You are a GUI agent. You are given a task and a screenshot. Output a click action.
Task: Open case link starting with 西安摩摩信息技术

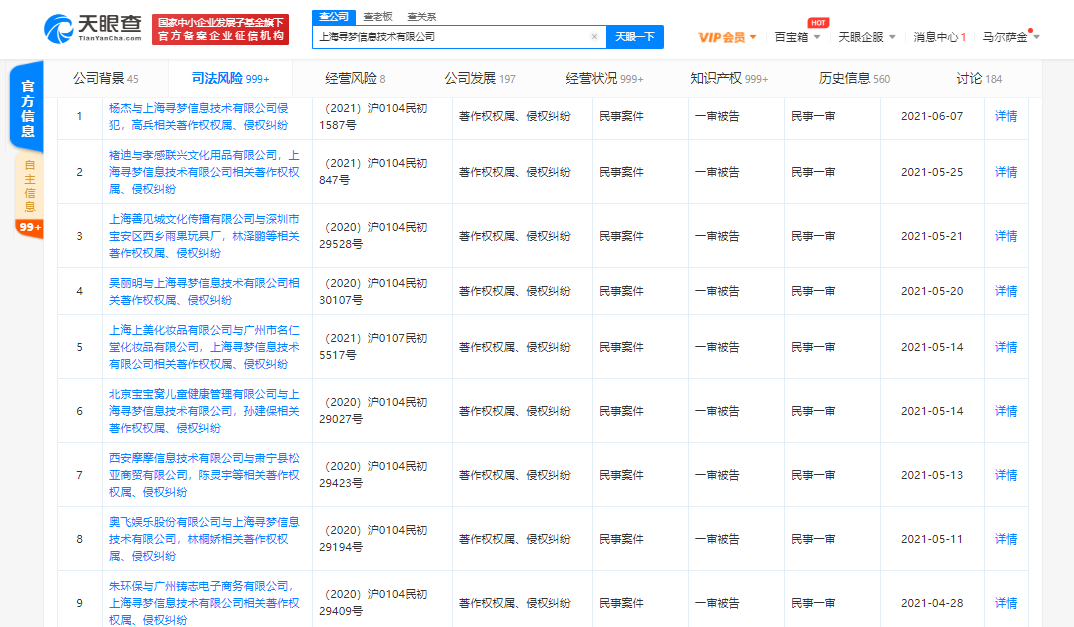pos(204,475)
